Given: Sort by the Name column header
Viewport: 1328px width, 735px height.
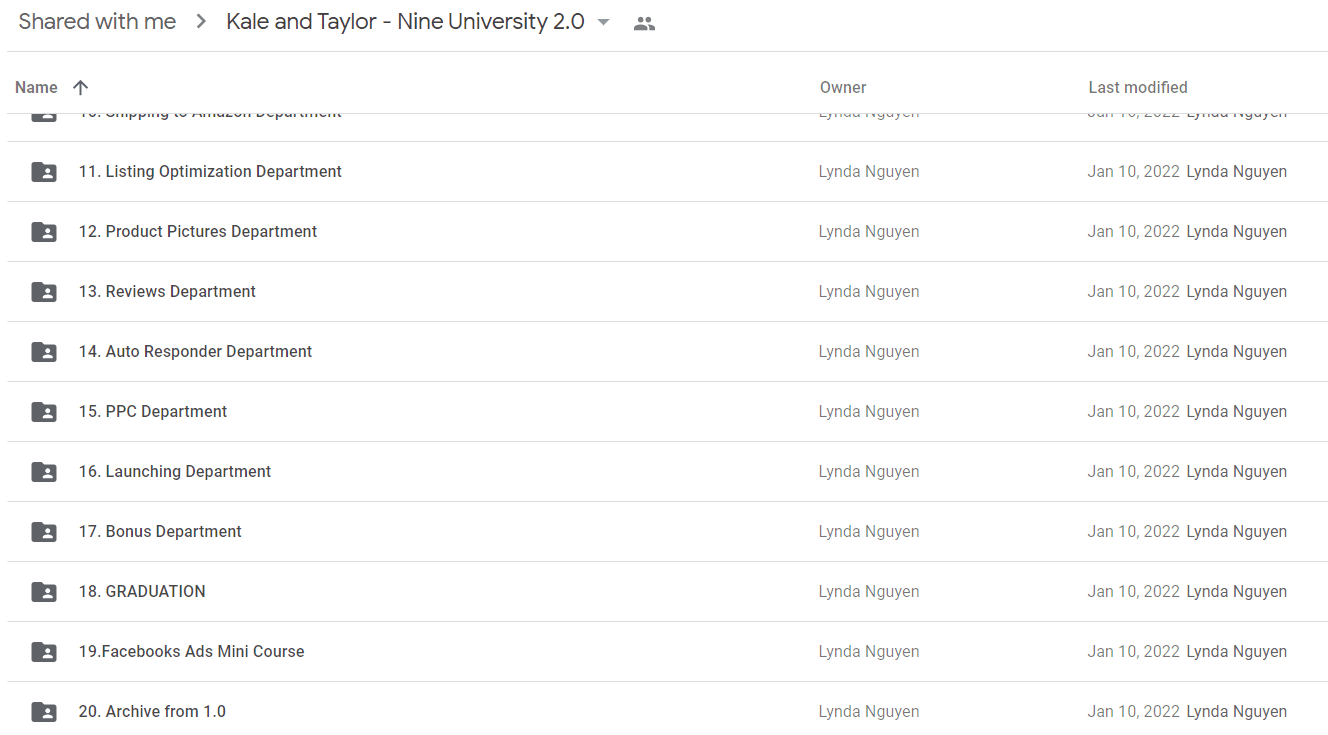Looking at the screenshot, I should tap(36, 87).
